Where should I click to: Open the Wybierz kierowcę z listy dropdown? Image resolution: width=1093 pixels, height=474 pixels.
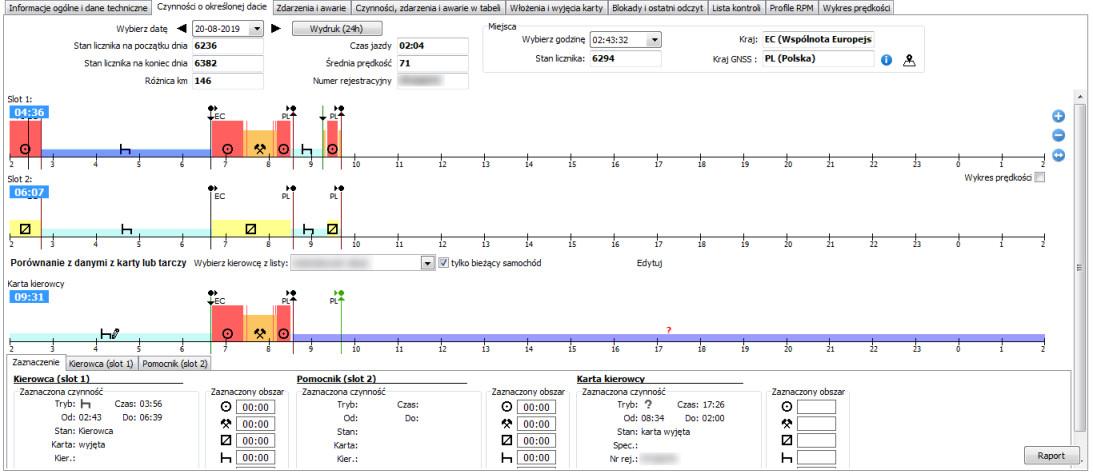(x=428, y=263)
